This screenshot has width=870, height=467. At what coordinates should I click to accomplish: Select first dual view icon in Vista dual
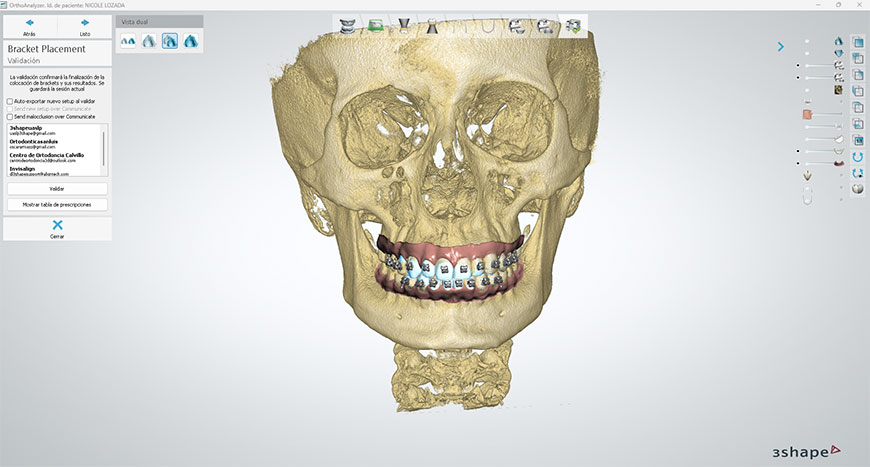point(128,41)
